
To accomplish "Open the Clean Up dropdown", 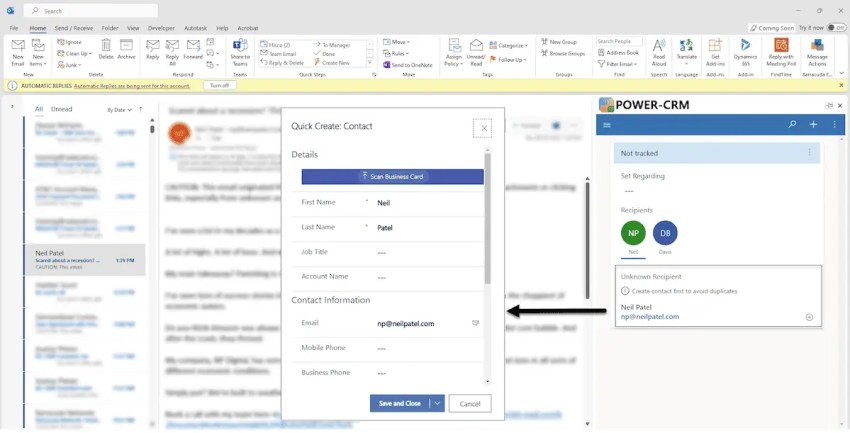I will (74, 54).
